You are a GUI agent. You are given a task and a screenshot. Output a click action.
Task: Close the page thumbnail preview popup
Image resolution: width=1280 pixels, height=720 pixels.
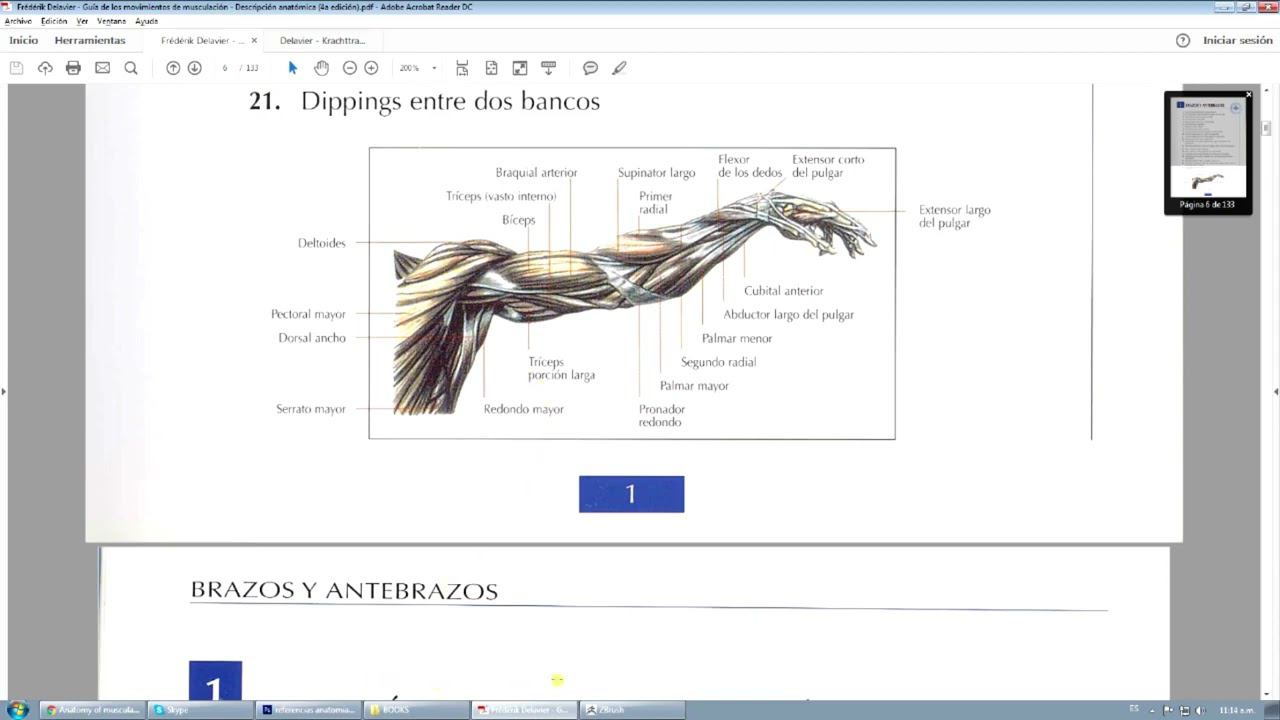tap(1249, 94)
